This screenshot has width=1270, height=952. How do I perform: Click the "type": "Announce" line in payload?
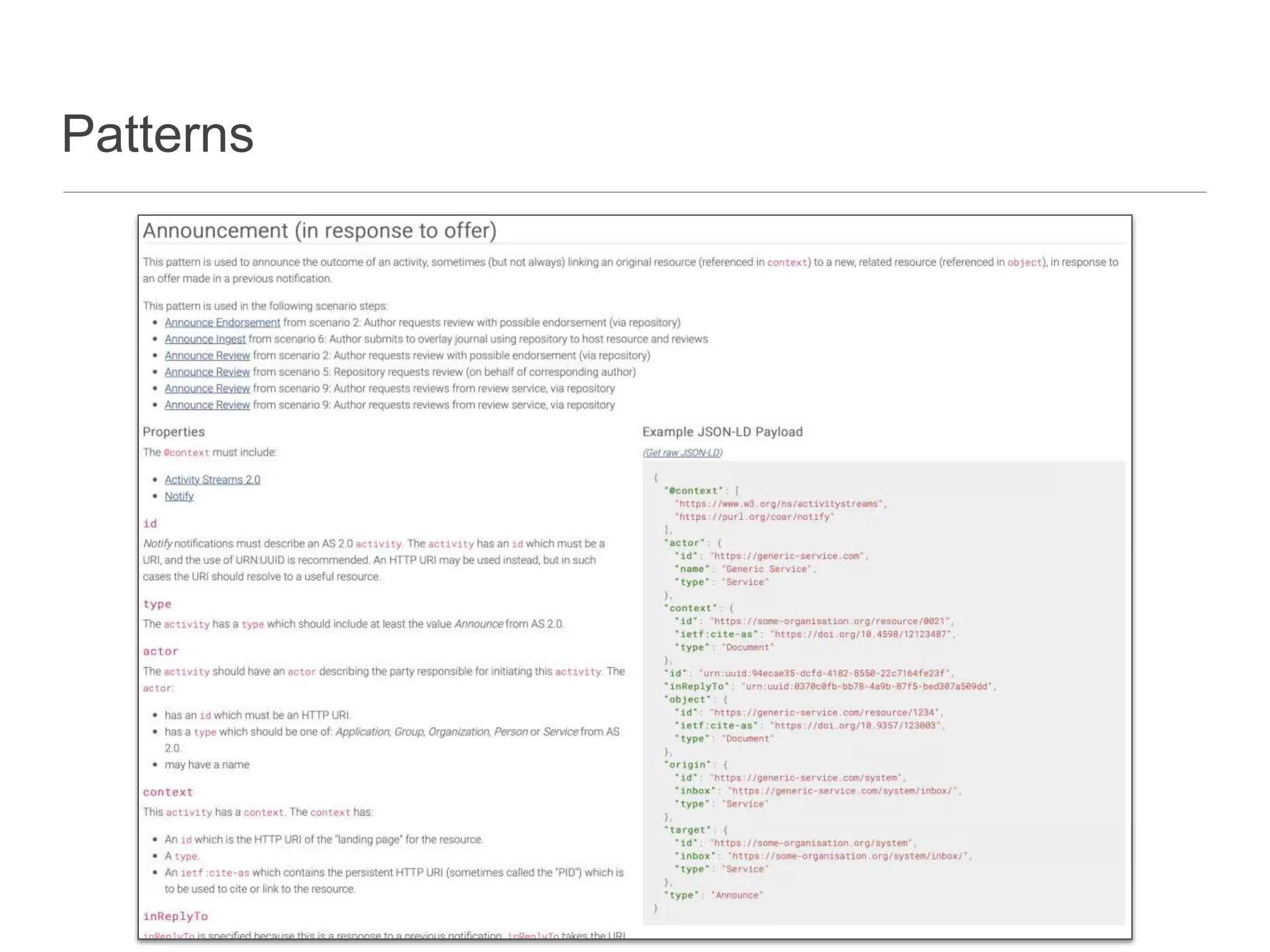714,895
